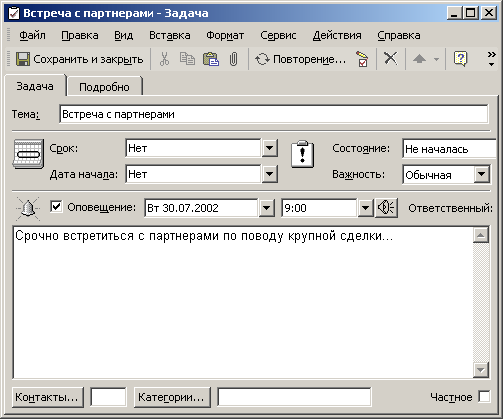
Task: Click the Copy icon in toolbar
Action: [x=187, y=59]
